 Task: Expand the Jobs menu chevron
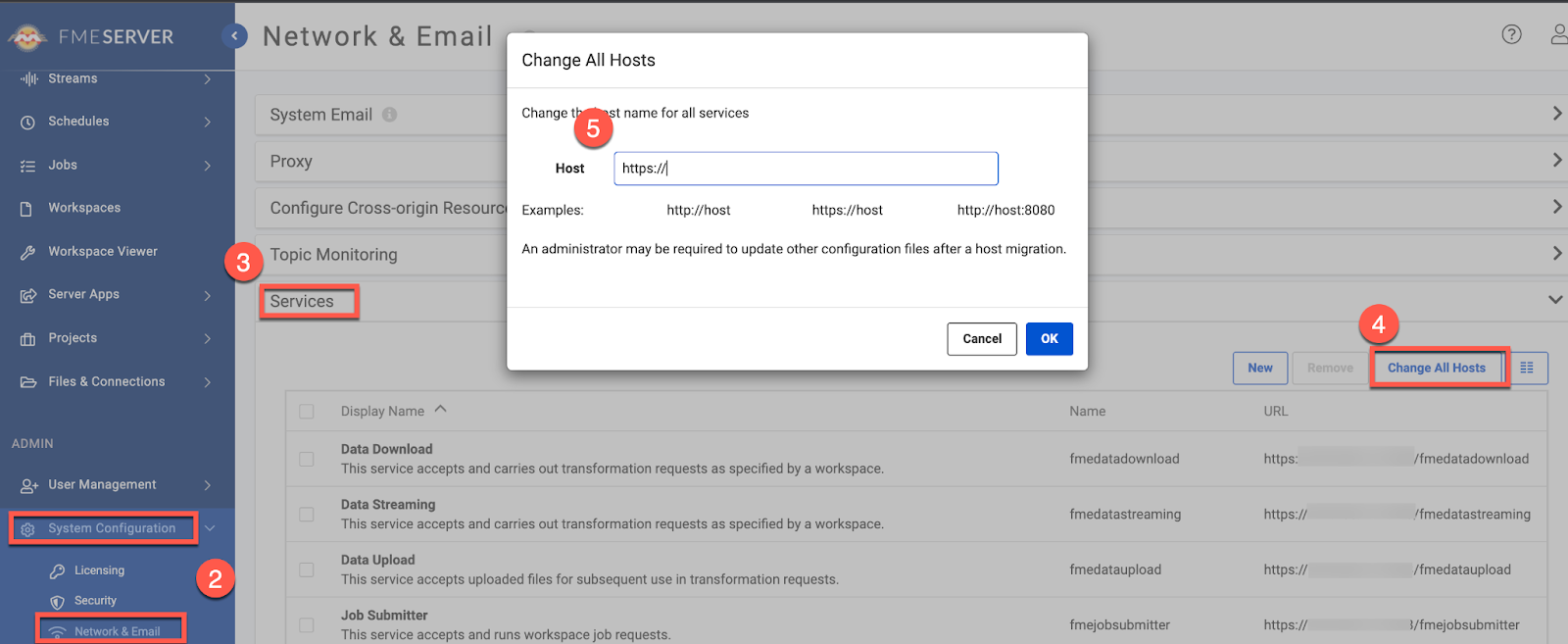[207, 166]
